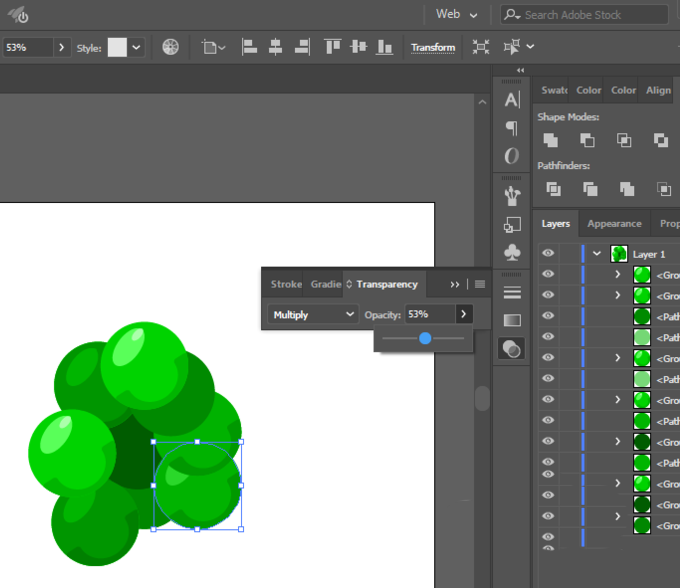
Task: Switch to the Appearance tab
Action: pyautogui.click(x=614, y=224)
